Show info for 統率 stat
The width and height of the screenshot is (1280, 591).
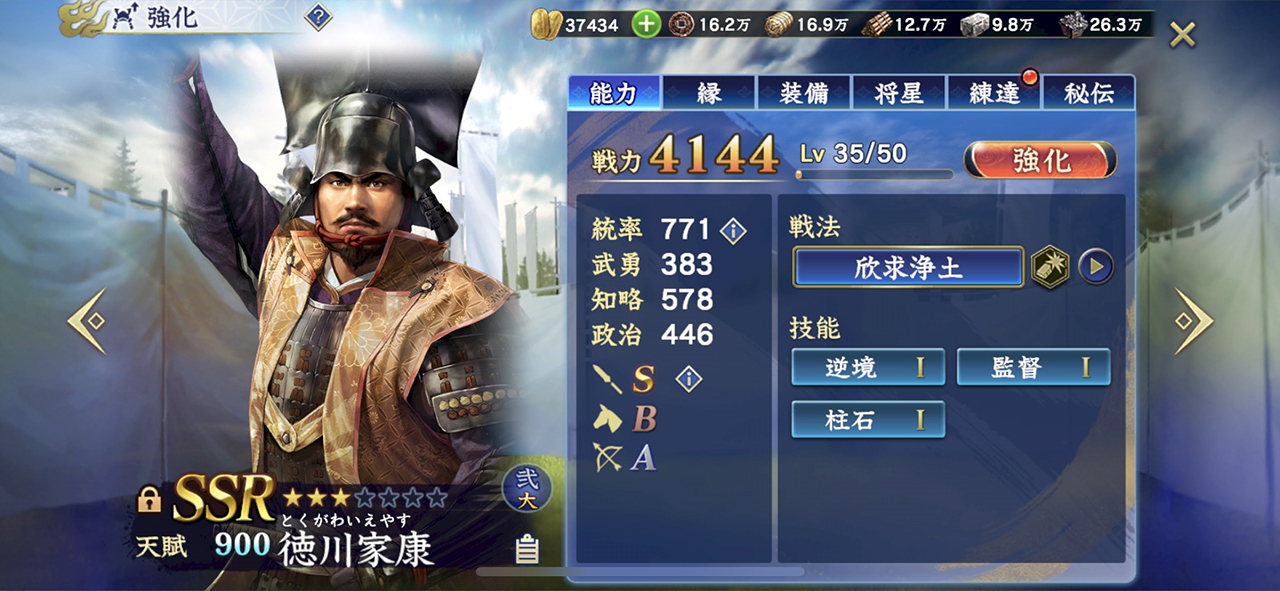coord(733,231)
